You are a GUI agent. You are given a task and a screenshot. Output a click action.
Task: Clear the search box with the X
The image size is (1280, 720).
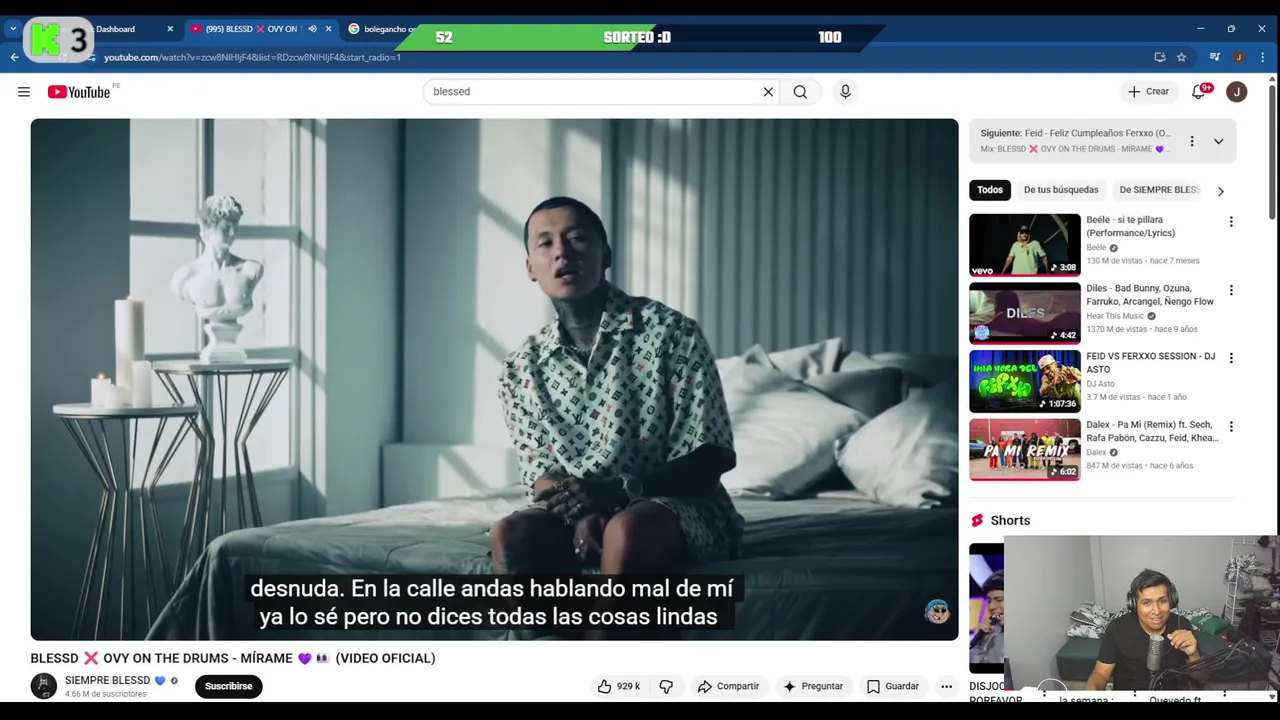(x=768, y=92)
